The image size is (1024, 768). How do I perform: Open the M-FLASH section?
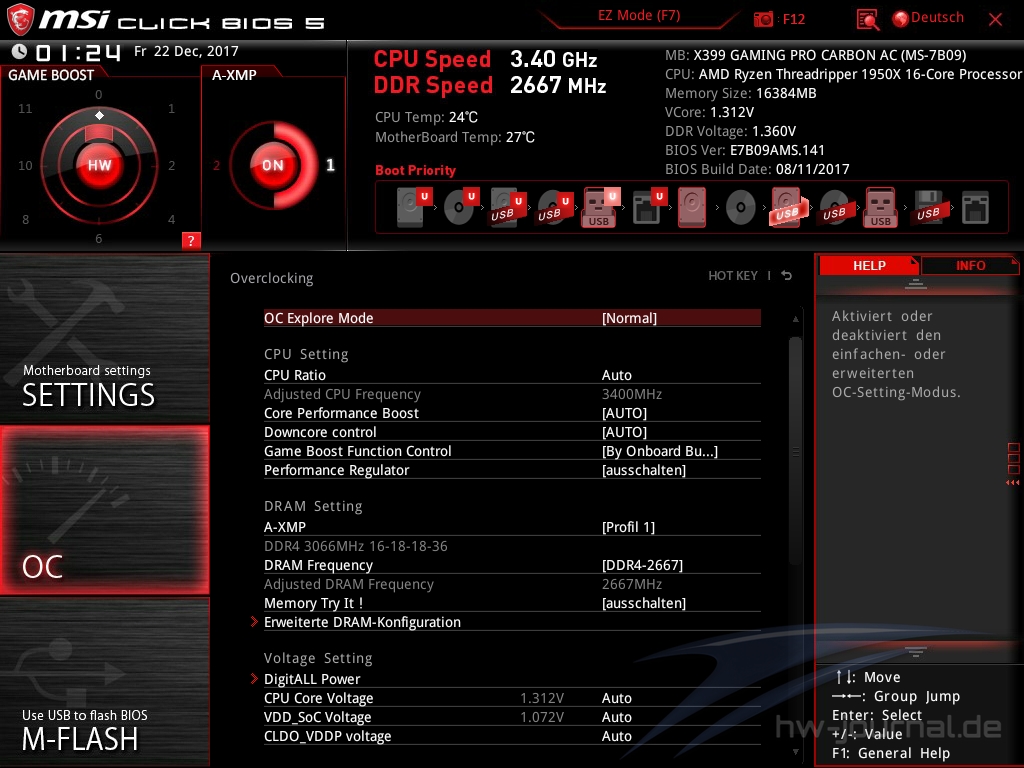pos(104,682)
